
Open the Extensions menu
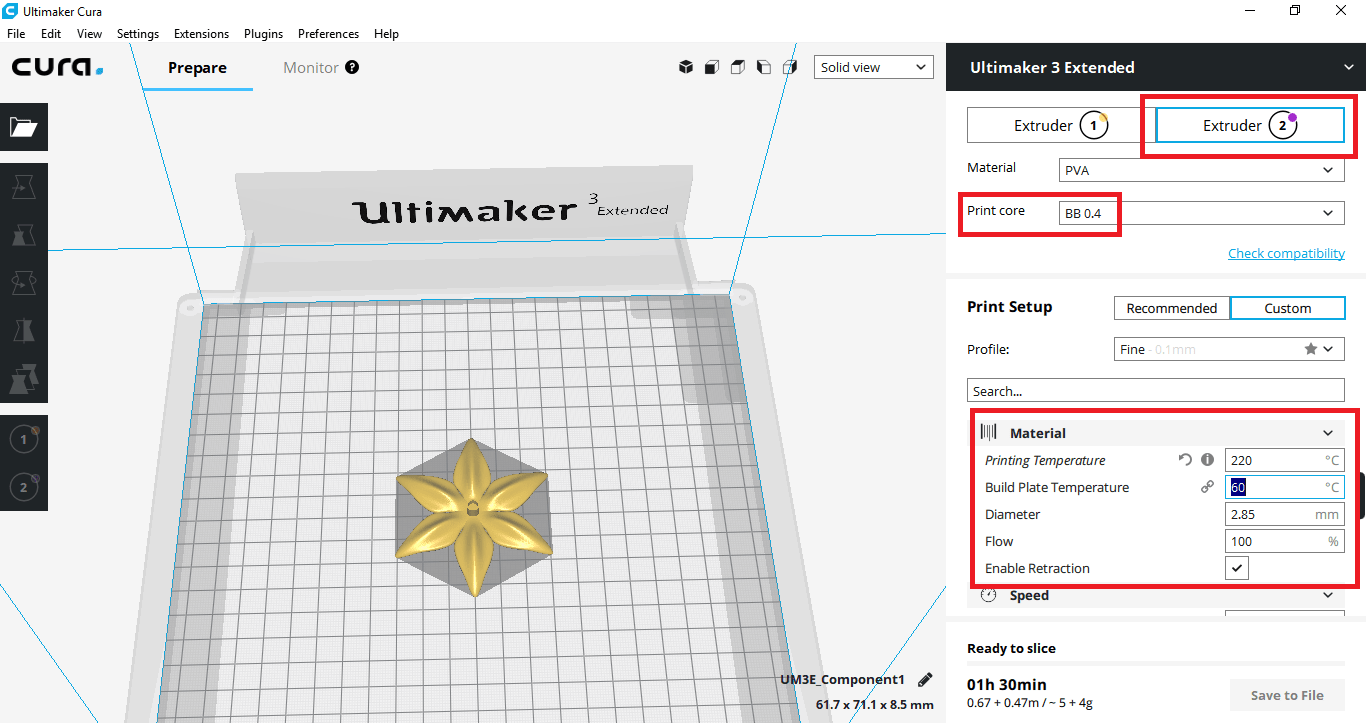tap(201, 33)
